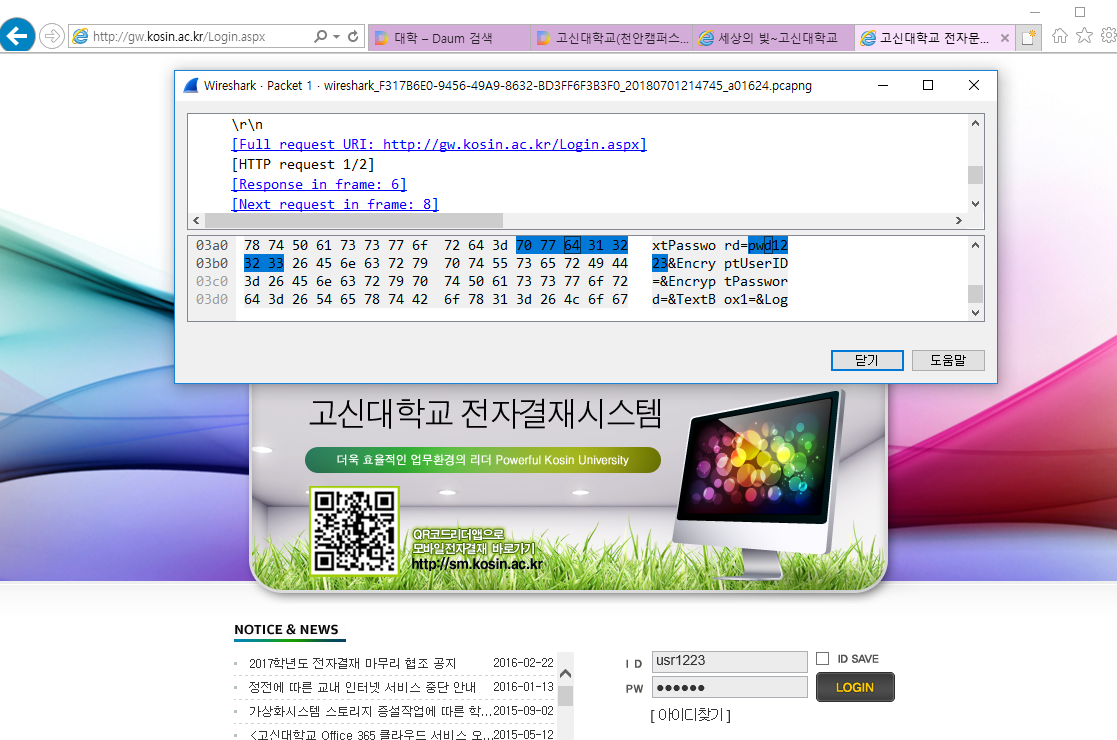Switch to the '고신대학교(천안캠퍼스' tab
This screenshot has height=740, width=1117.
(x=611, y=38)
